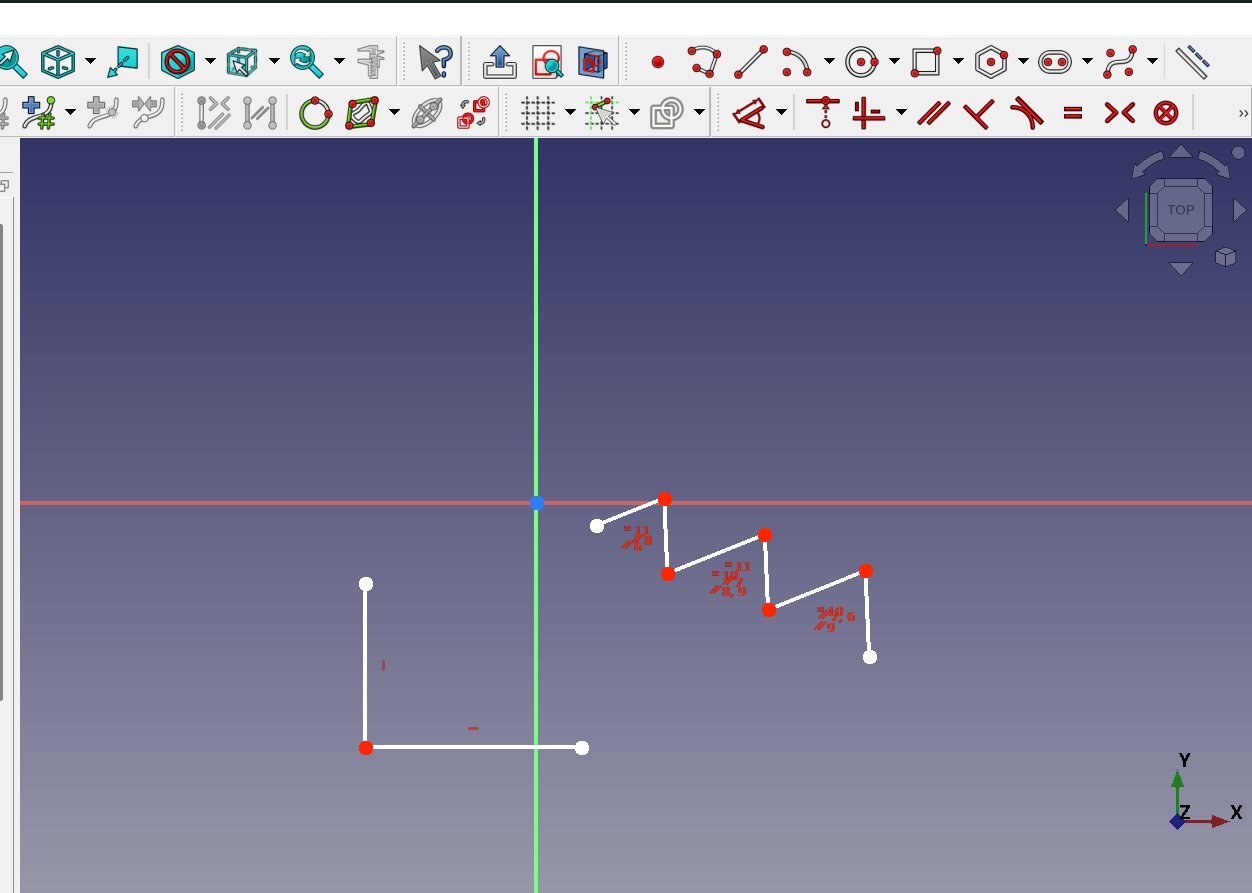Image resolution: width=1252 pixels, height=893 pixels.
Task: Apply the symmetric constraint
Action: click(1119, 113)
